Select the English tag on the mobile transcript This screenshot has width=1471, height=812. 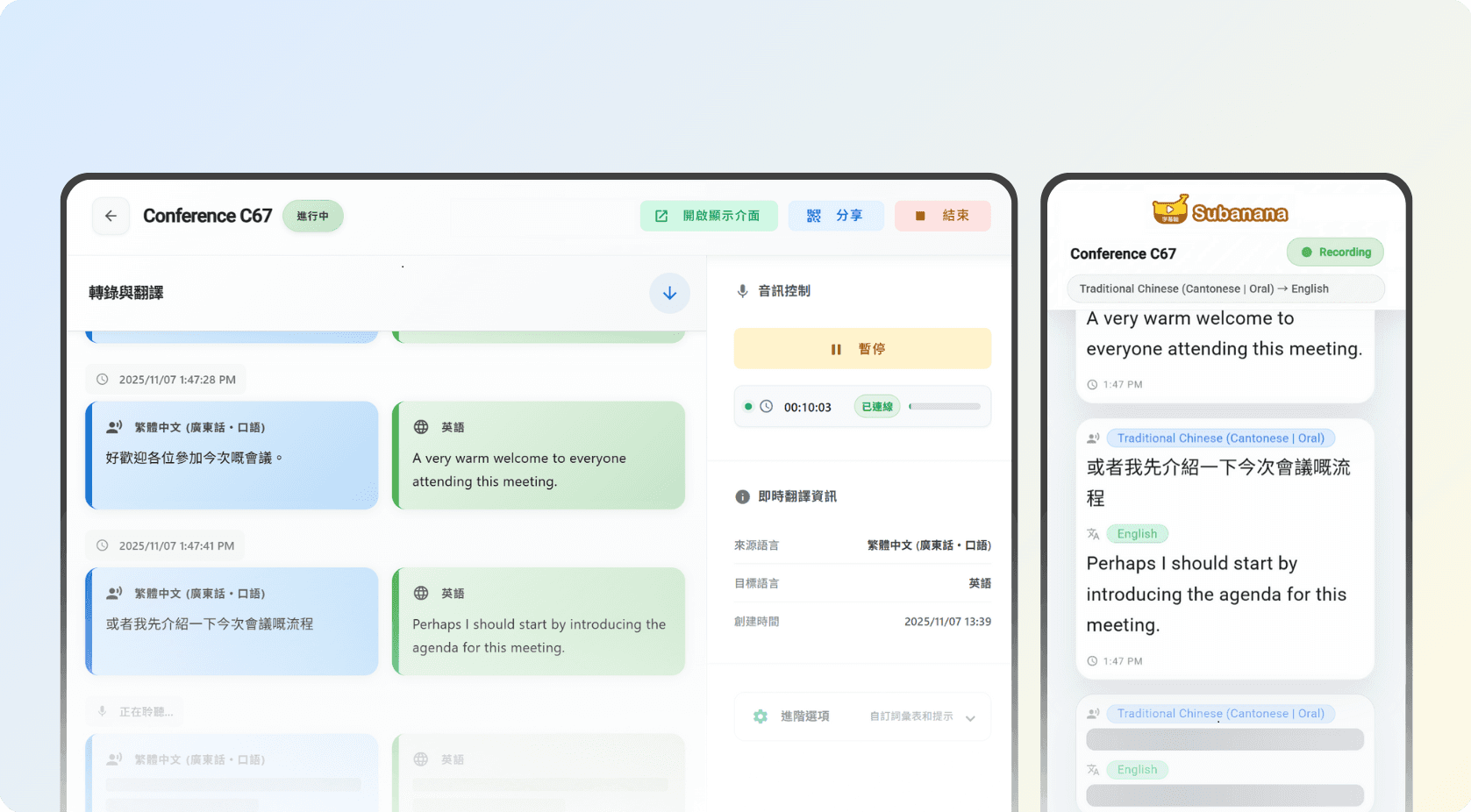pos(1136,533)
